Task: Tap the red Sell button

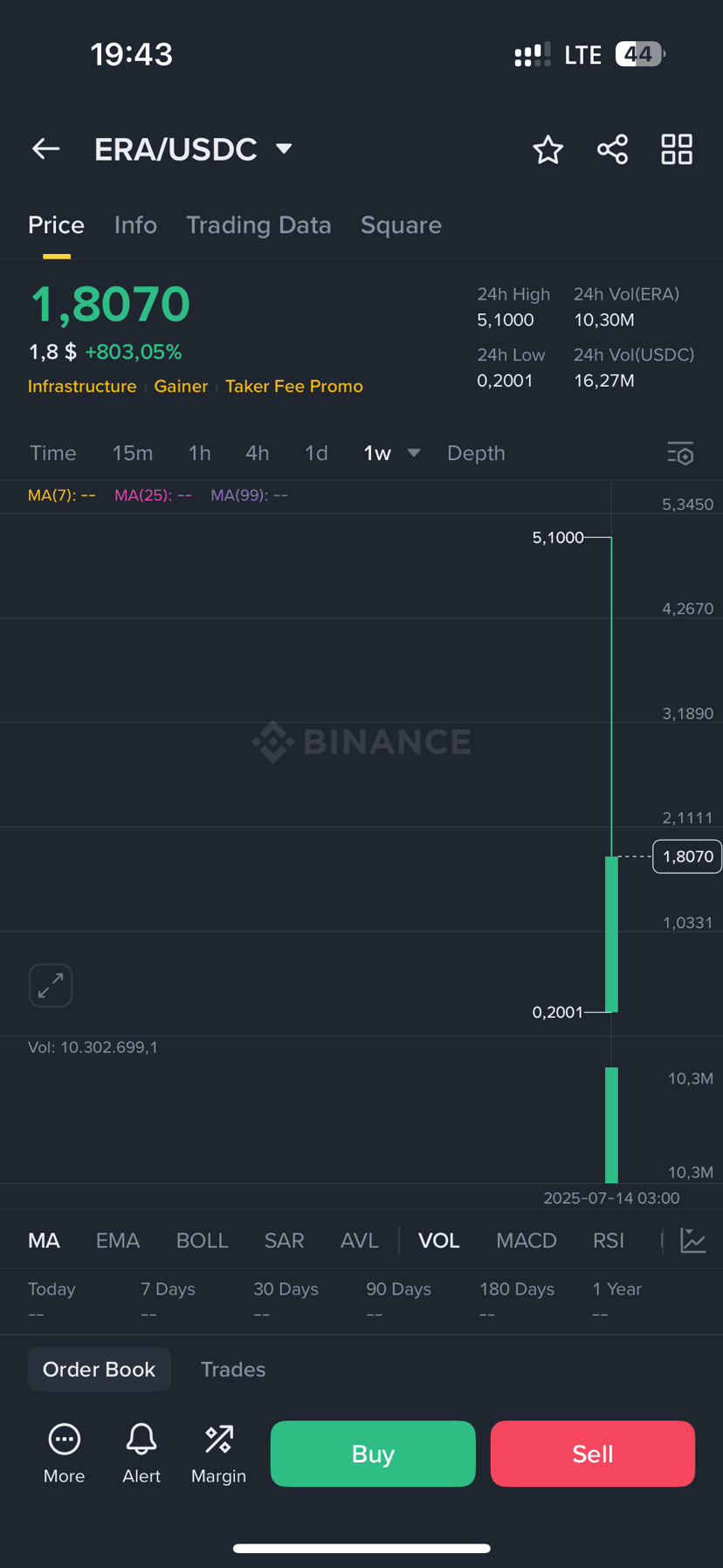Action: pos(593,1454)
